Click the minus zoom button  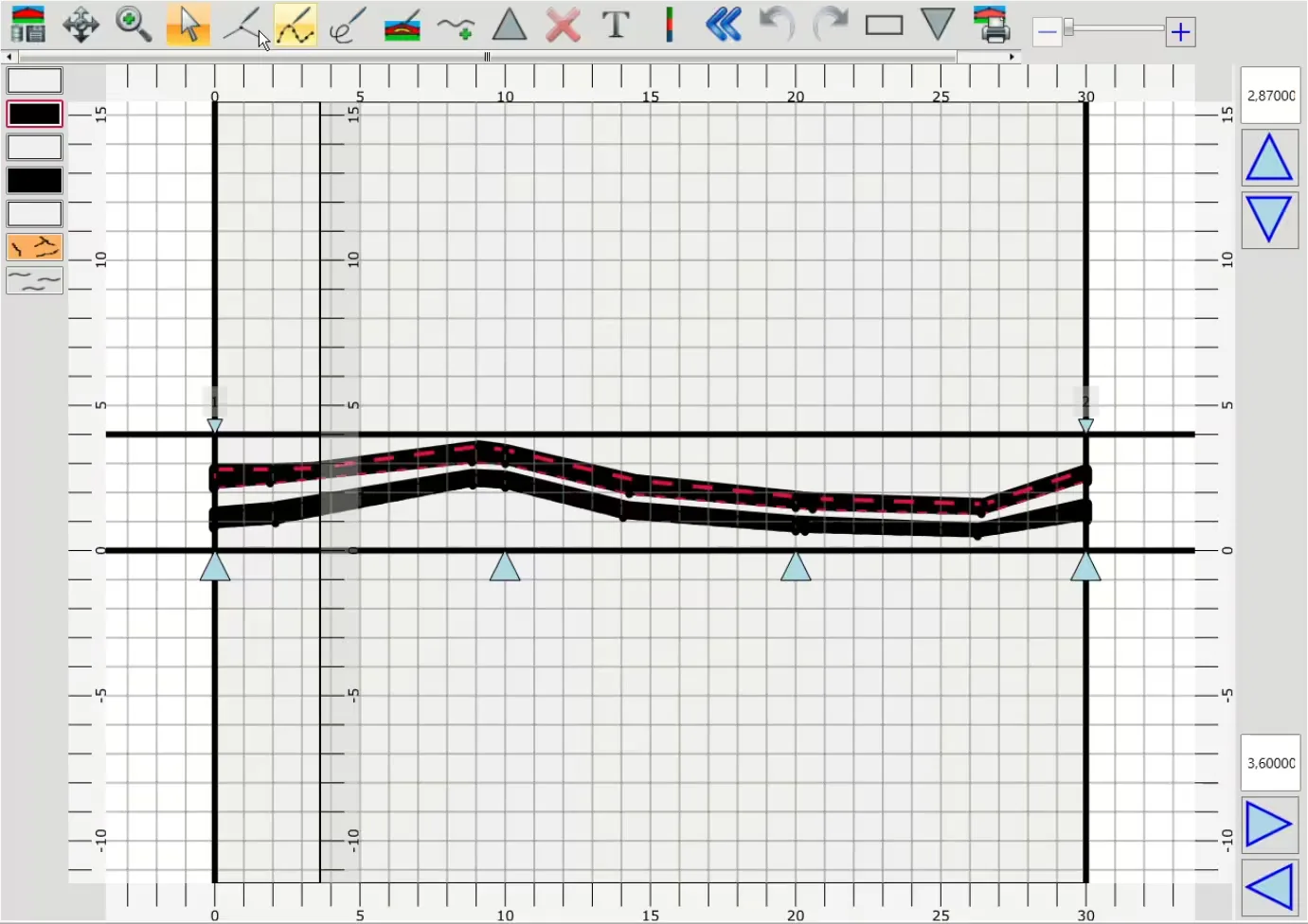click(x=1047, y=32)
